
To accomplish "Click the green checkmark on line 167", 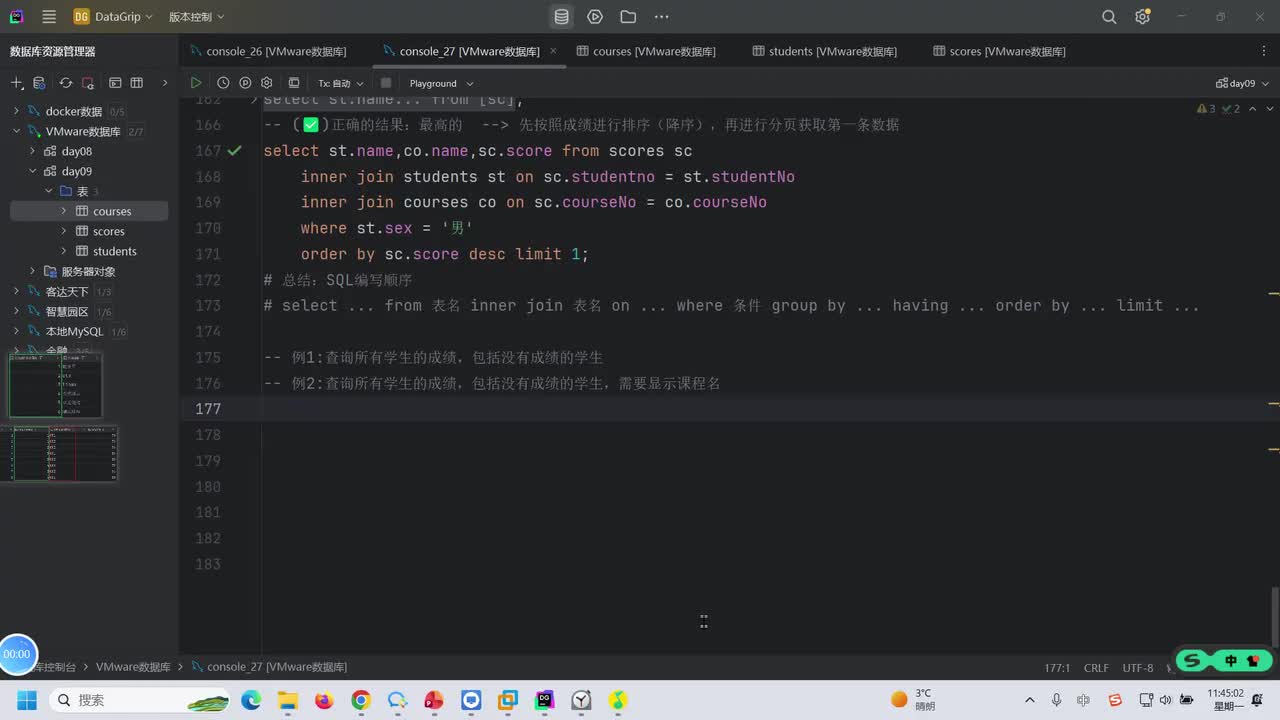I will tap(234, 151).
